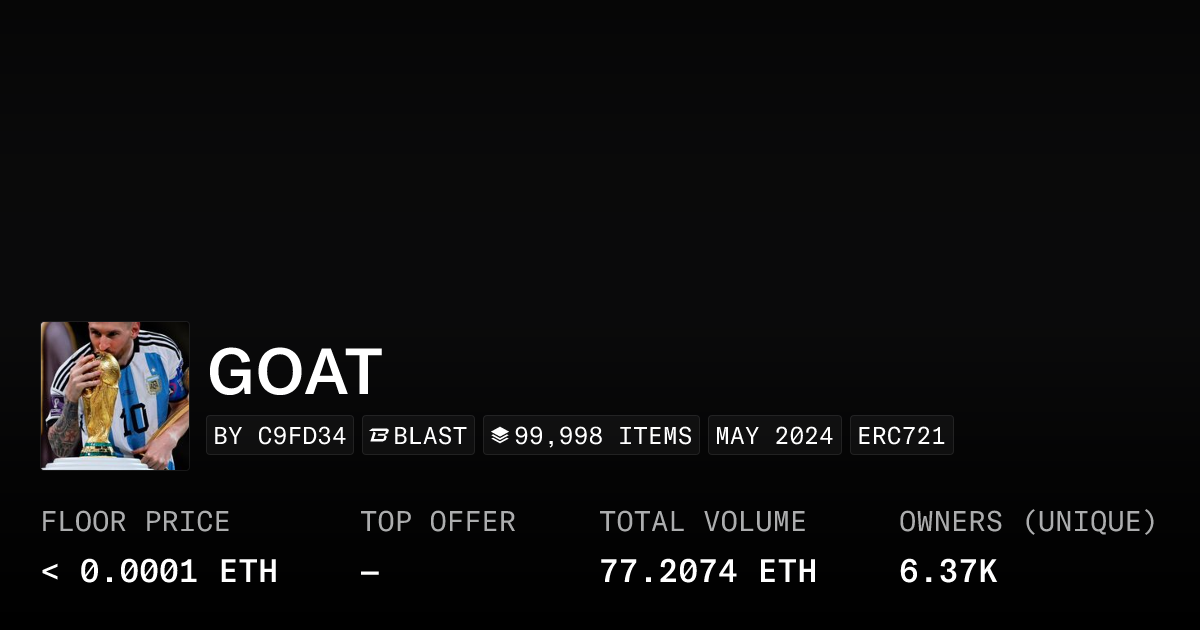Click the OWNERS label text
Viewport: 1200px width, 630px height.
(x=950, y=522)
